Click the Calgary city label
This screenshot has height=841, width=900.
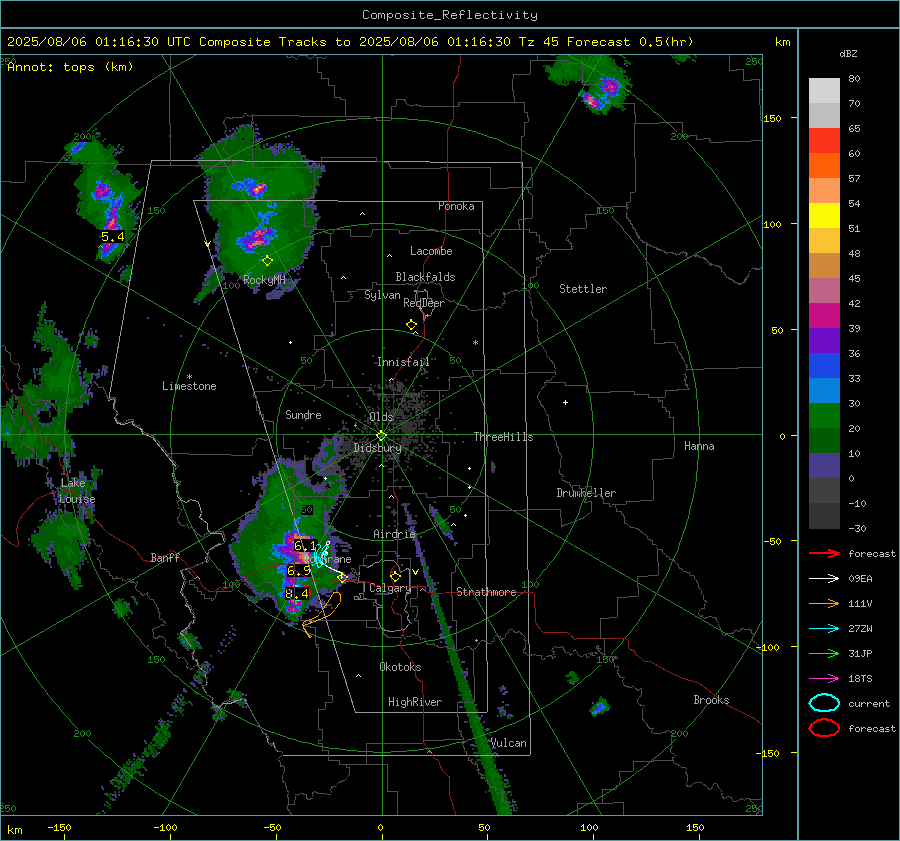(390, 588)
